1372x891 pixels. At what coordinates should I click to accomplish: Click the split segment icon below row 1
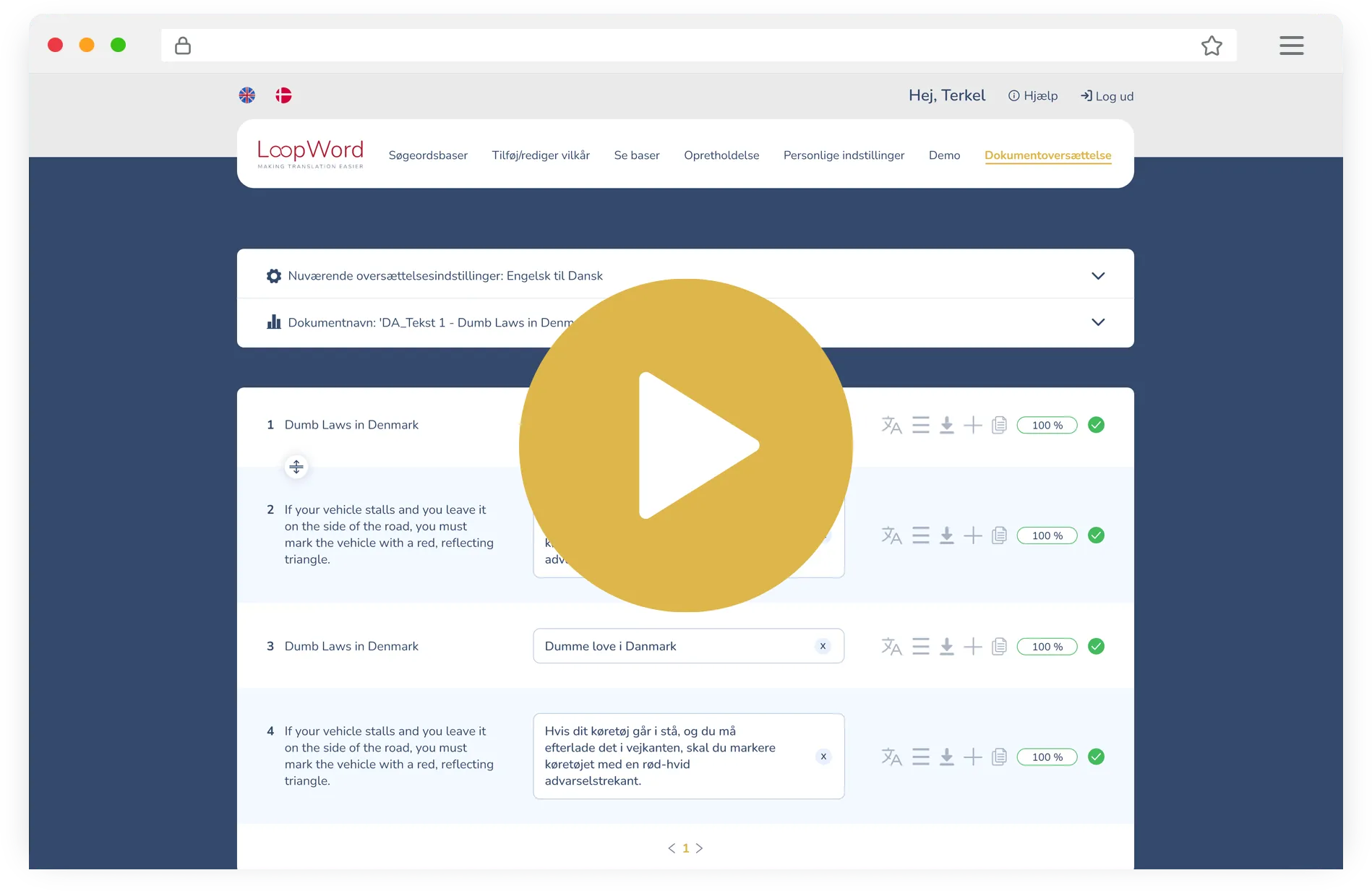[x=296, y=467]
